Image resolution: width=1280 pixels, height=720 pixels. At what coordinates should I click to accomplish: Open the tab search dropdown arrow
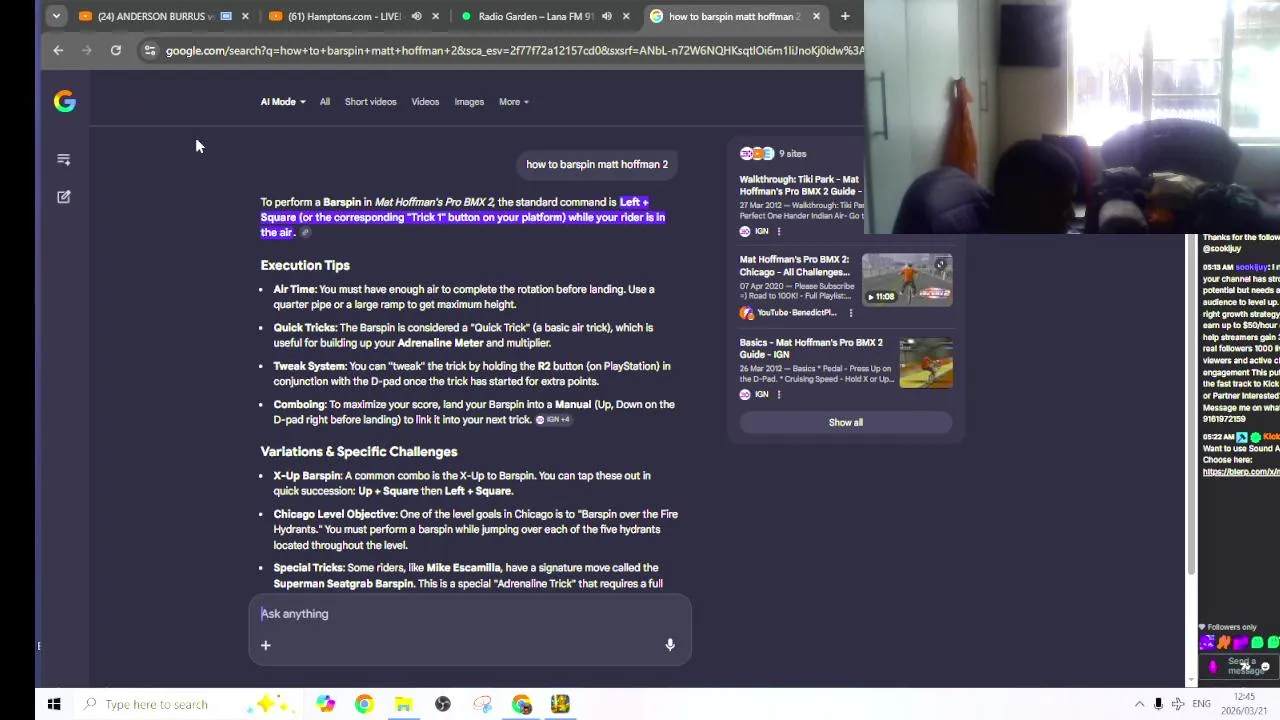pyautogui.click(x=56, y=16)
